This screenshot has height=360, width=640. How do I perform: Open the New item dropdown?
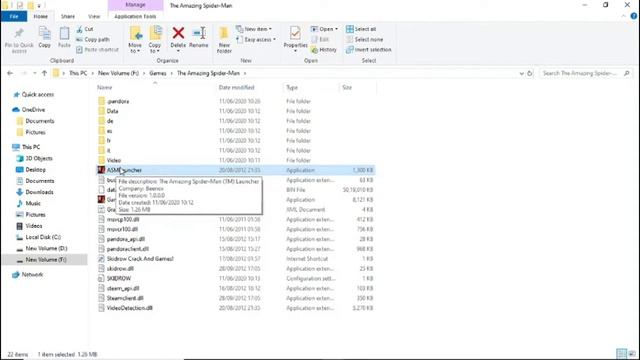pos(254,29)
